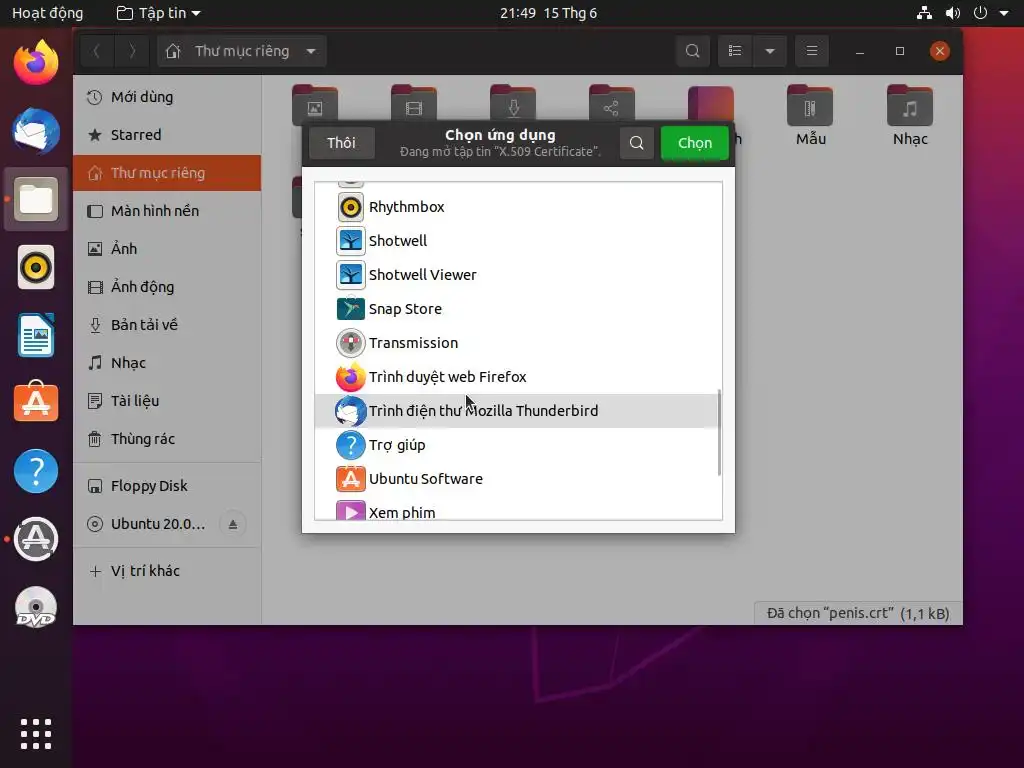Click the DVD disc icon in dock

36,607
